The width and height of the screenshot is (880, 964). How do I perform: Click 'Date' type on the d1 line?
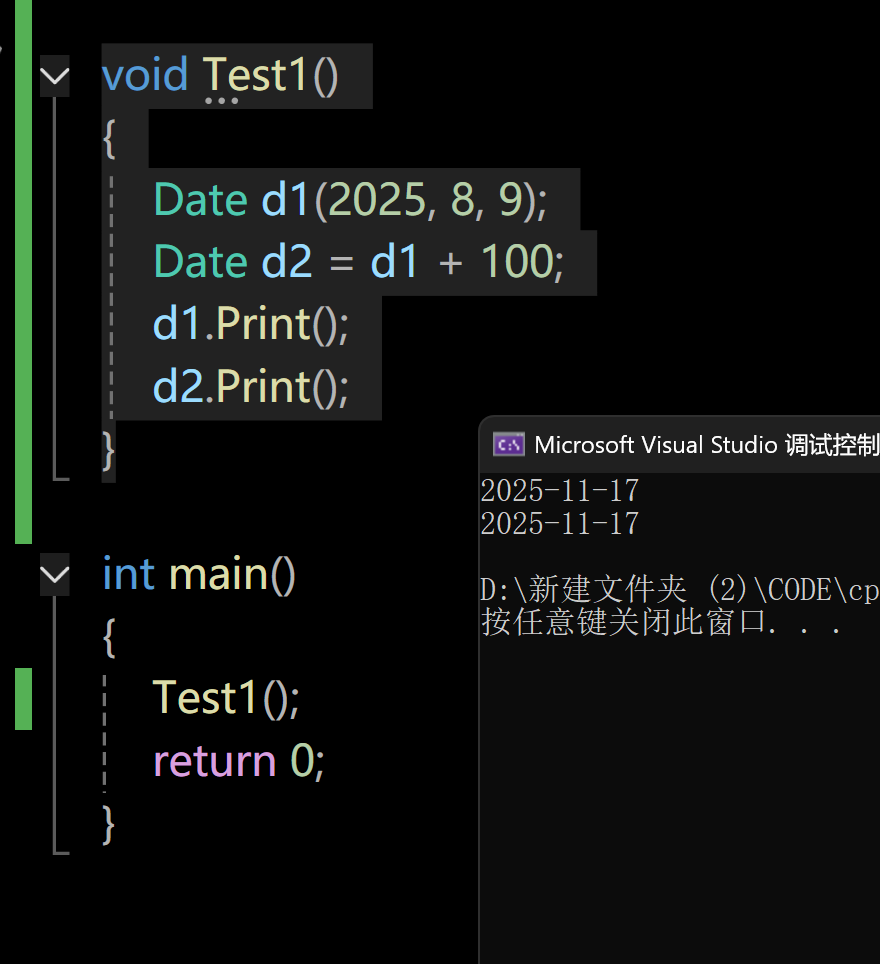[x=200, y=200]
